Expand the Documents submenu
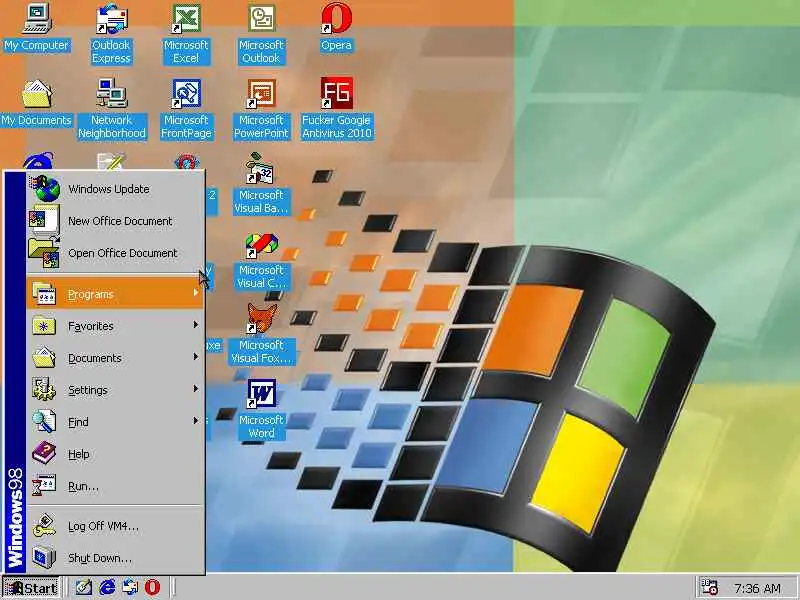800x600 pixels. click(x=115, y=358)
